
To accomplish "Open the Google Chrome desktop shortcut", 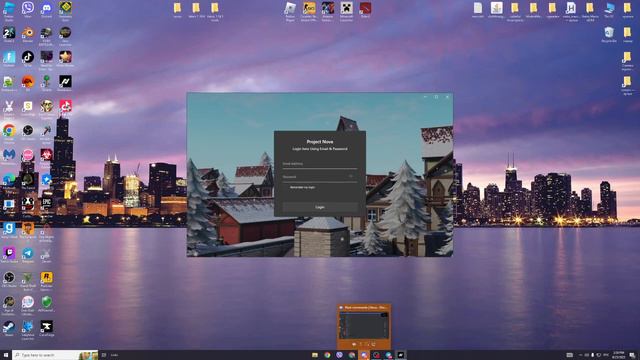I will click(x=9, y=132).
